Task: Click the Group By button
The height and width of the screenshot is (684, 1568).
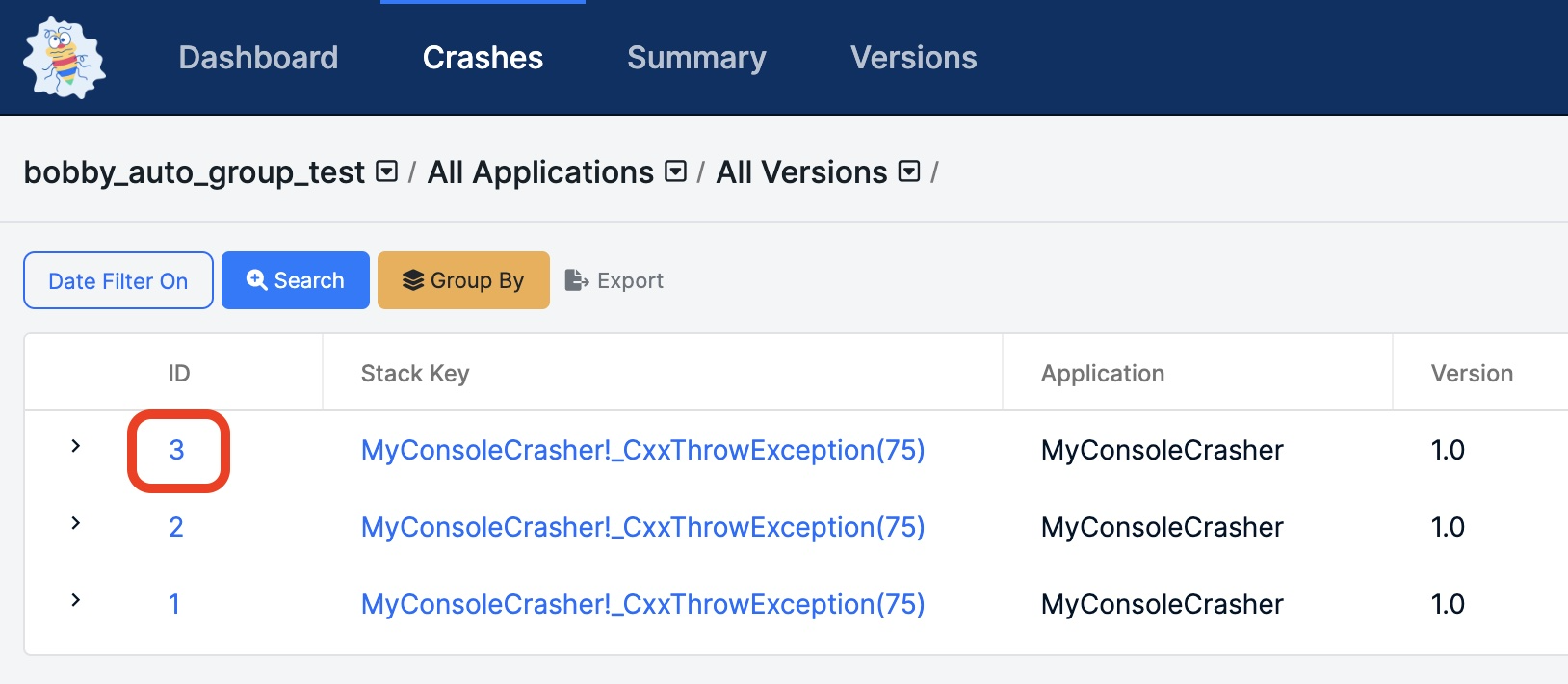Action: [x=463, y=280]
